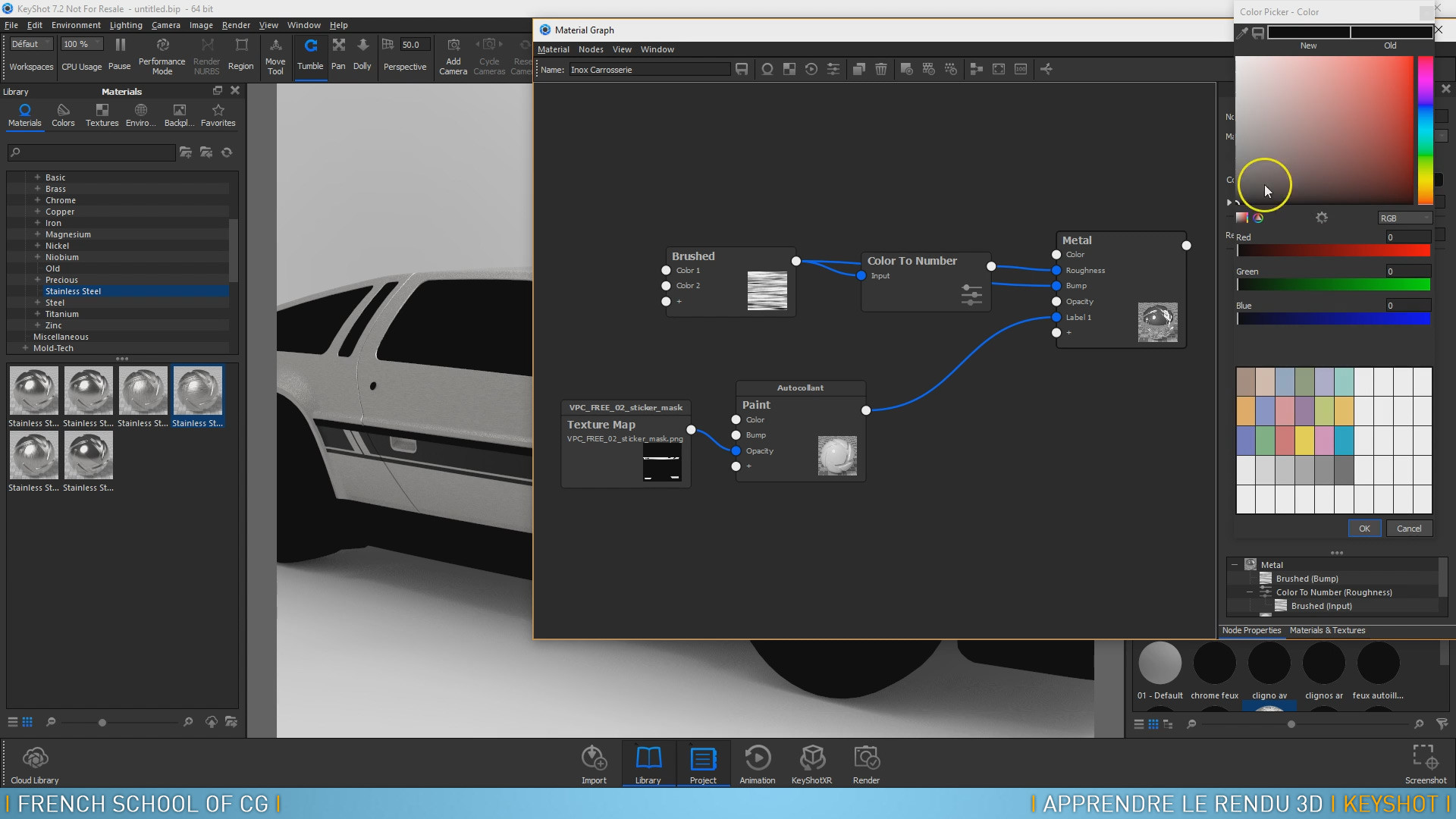Image resolution: width=1456 pixels, height=819 pixels.
Task: Cancel the color picker
Action: [x=1409, y=528]
